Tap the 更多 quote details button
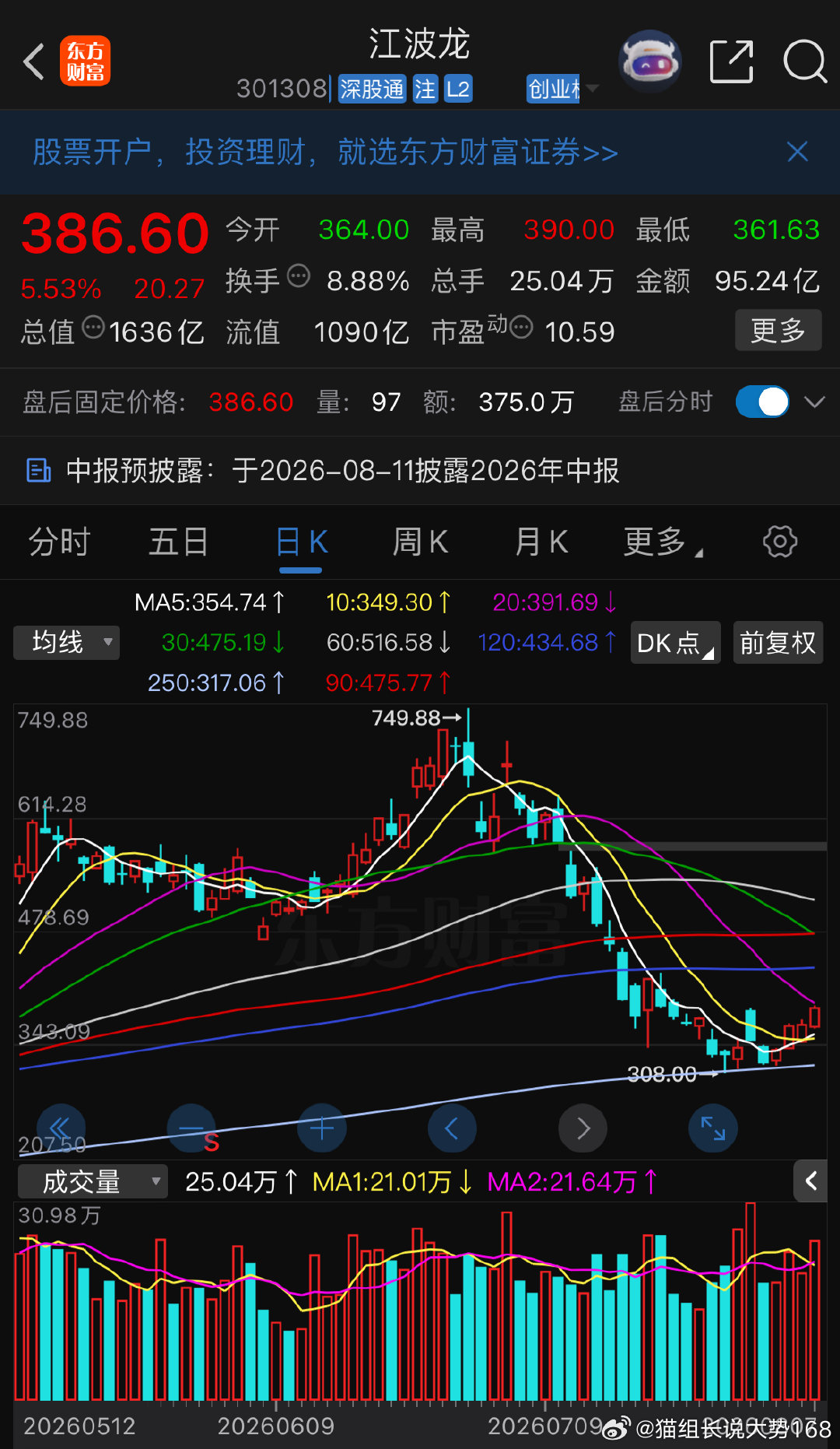Viewport: 840px width, 1449px height. coord(778,330)
